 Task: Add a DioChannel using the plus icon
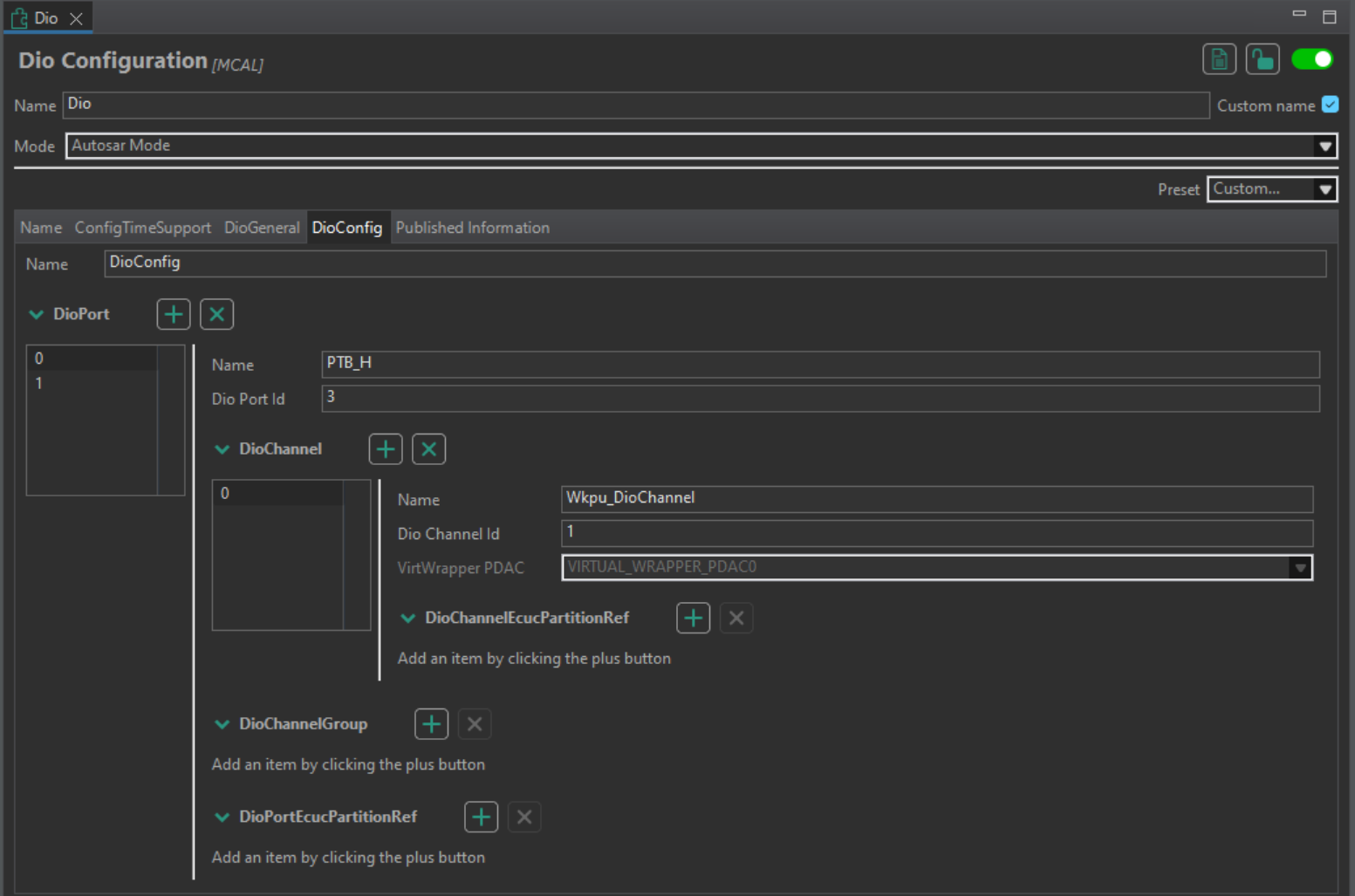click(385, 448)
